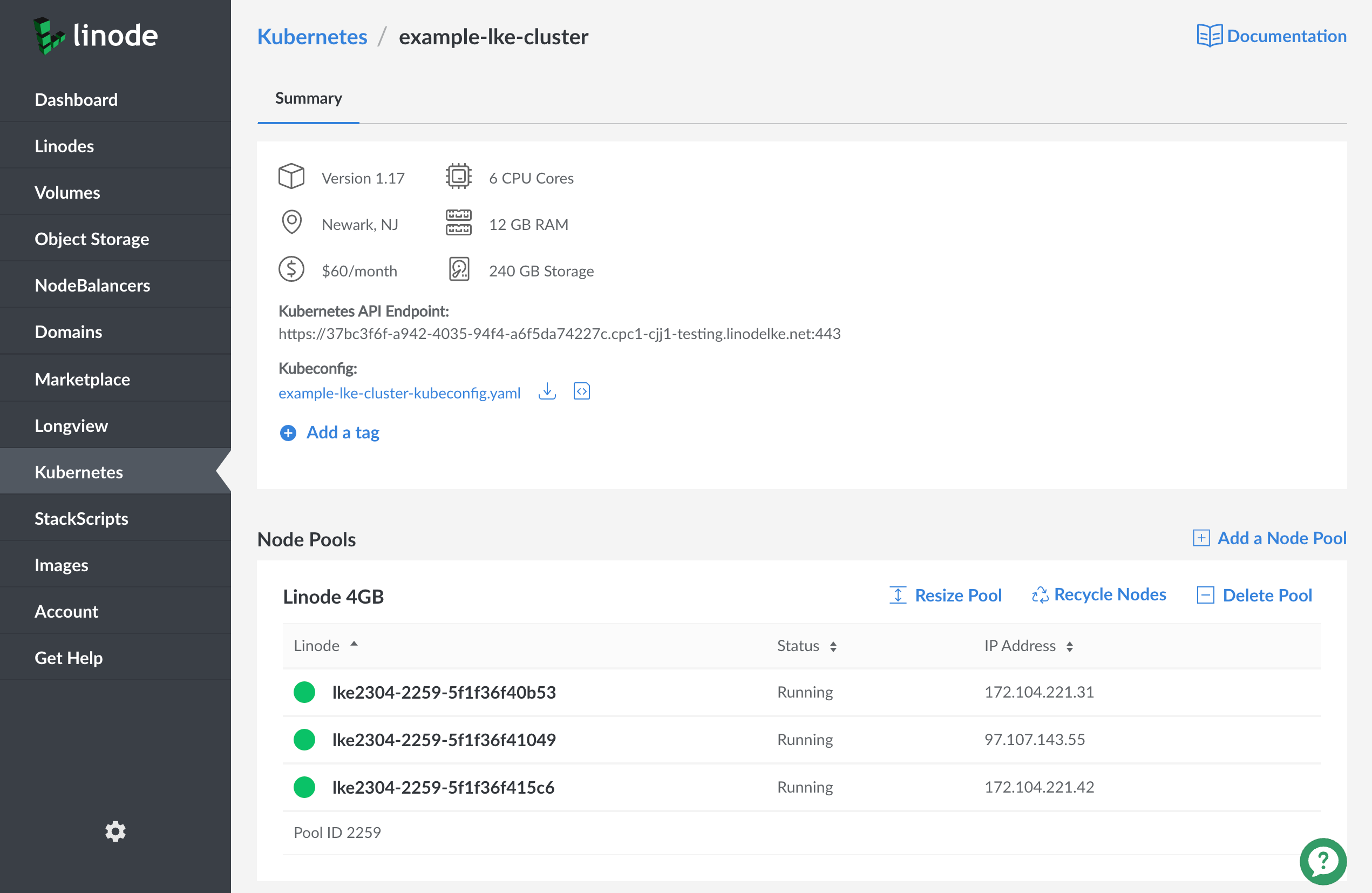Image resolution: width=1372 pixels, height=893 pixels.
Task: Download the kubeconfig file icon
Action: pyautogui.click(x=547, y=391)
